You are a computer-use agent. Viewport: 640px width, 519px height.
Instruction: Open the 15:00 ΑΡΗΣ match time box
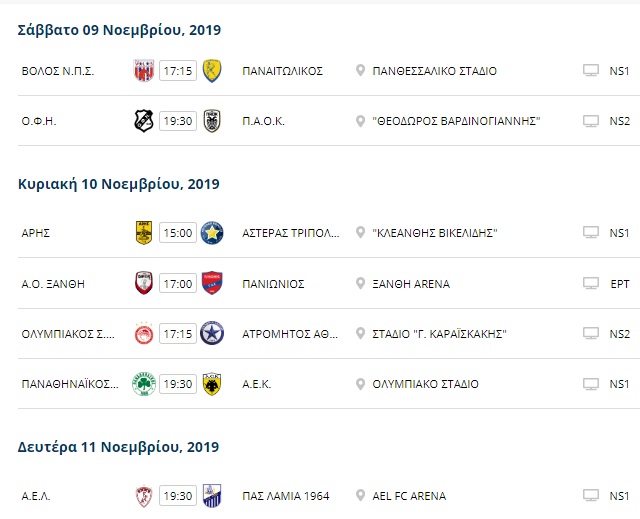pyautogui.click(x=178, y=233)
